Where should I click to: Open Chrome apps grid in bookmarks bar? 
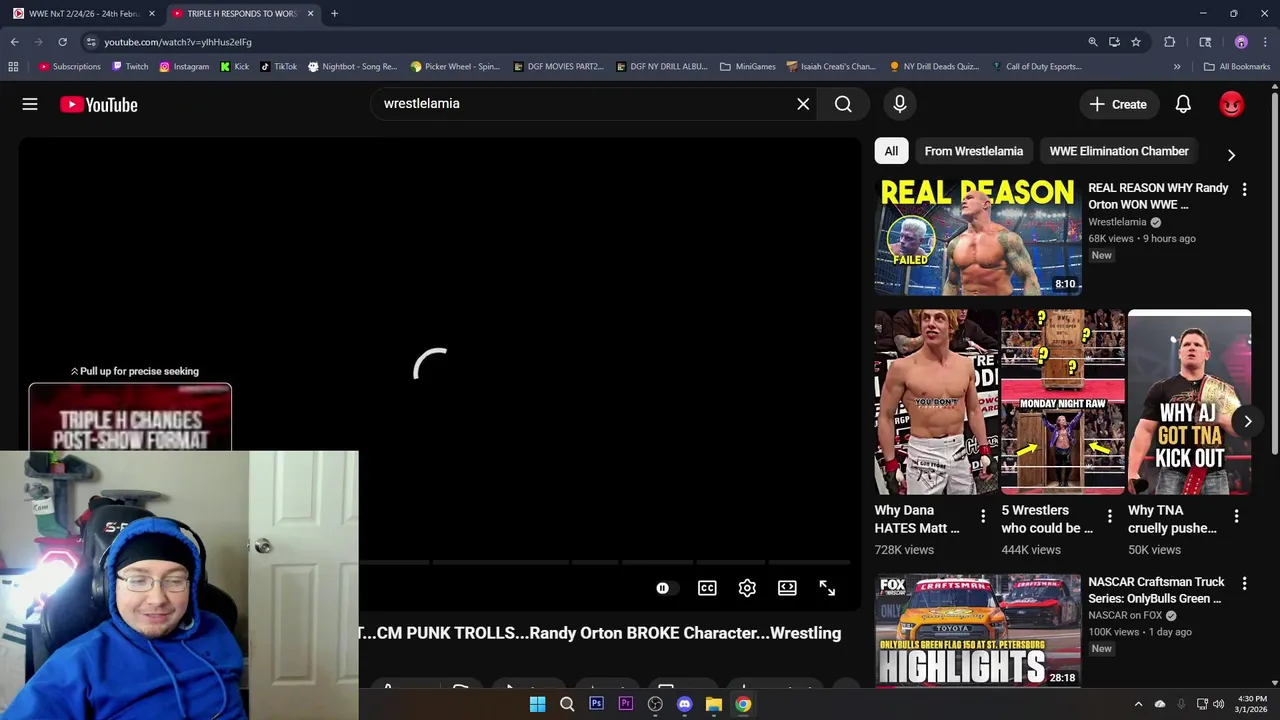coord(13,67)
